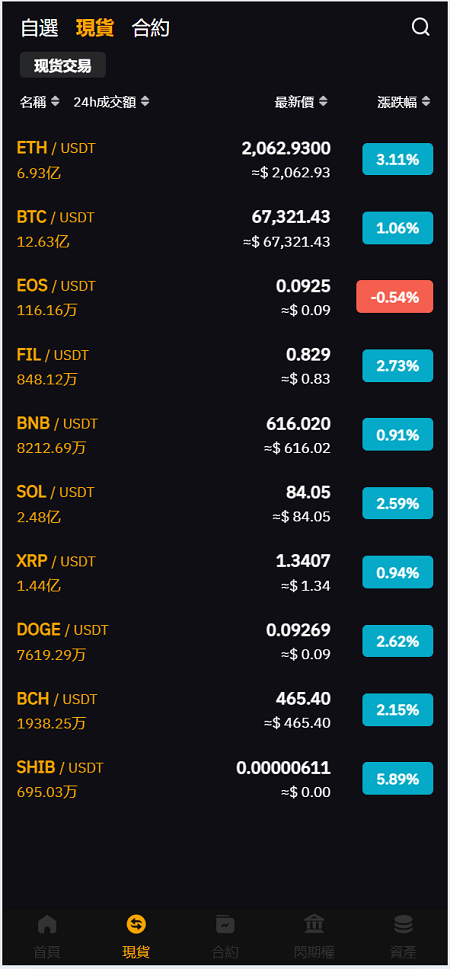450x969 pixels.
Task: Open the 資產 assets coin-stack icon
Action: (x=403, y=925)
